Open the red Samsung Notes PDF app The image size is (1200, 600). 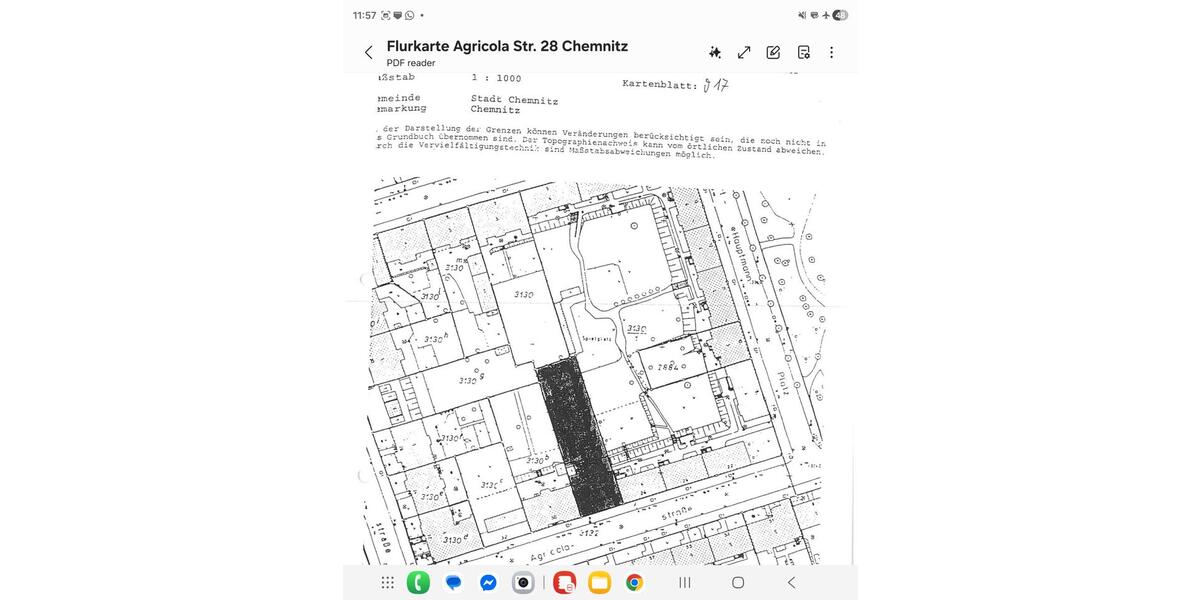[565, 582]
